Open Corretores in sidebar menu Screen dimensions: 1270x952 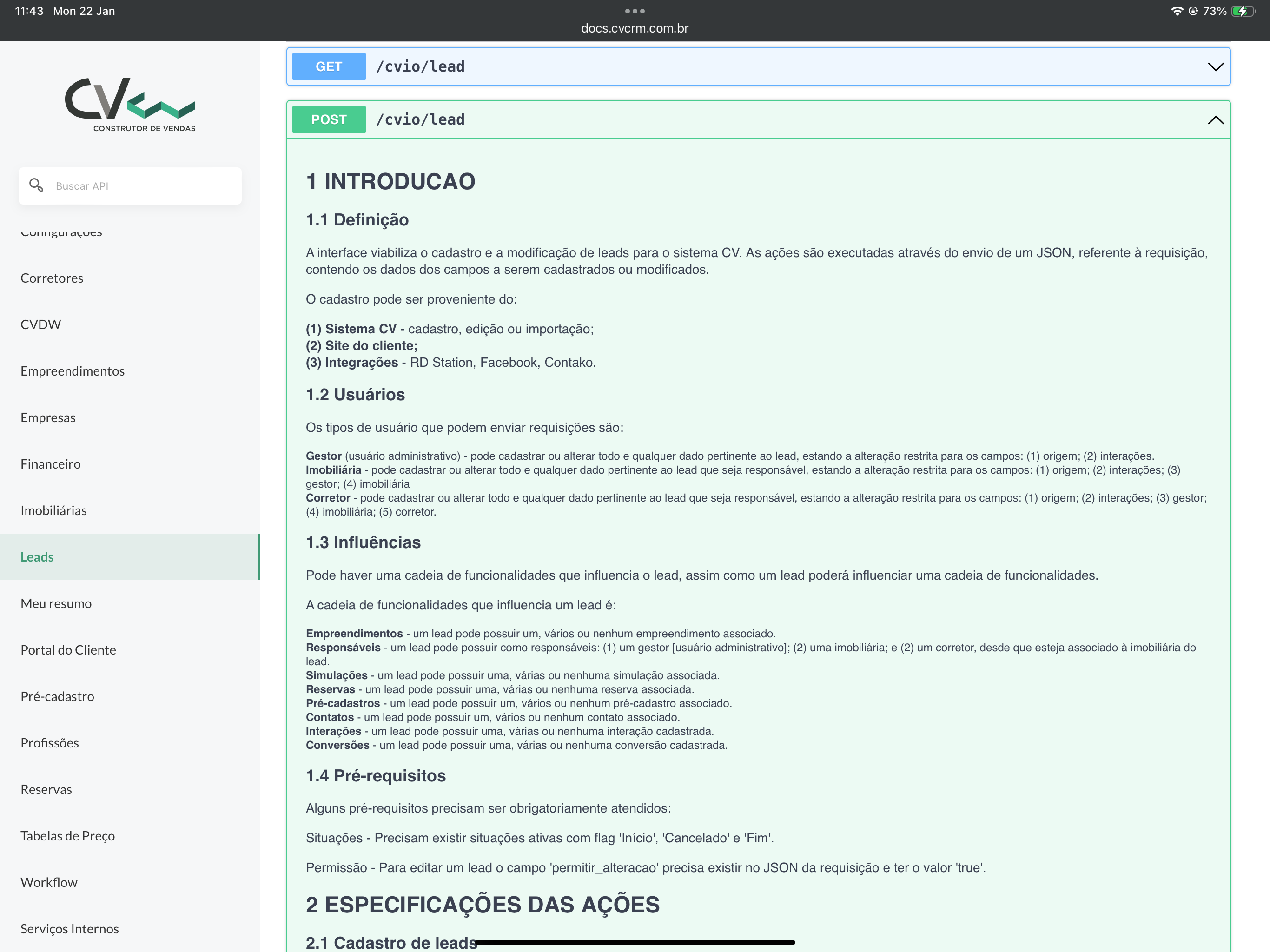52,278
